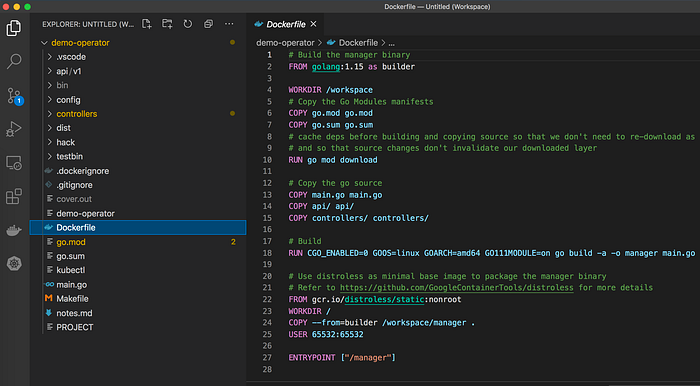Open the Remote Explorer view

tap(14, 163)
